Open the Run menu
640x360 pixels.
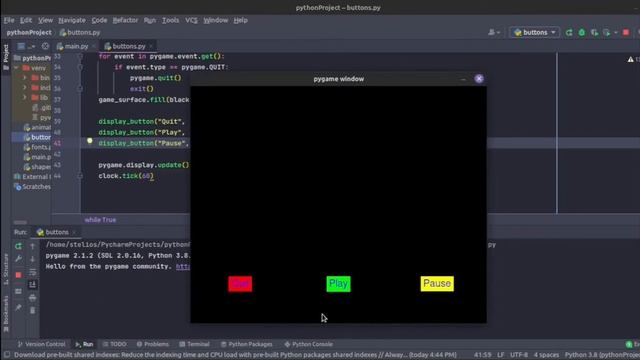150,20
